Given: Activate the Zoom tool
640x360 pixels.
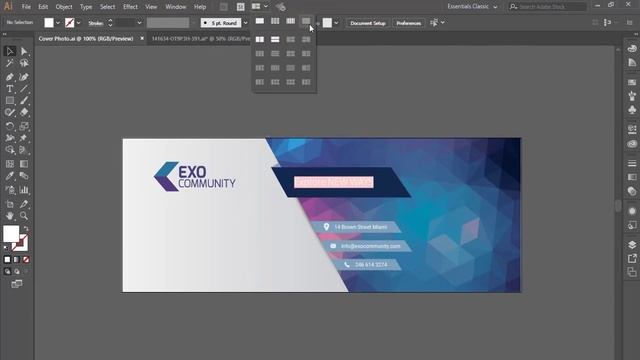Looking at the screenshot, I should (24, 216).
